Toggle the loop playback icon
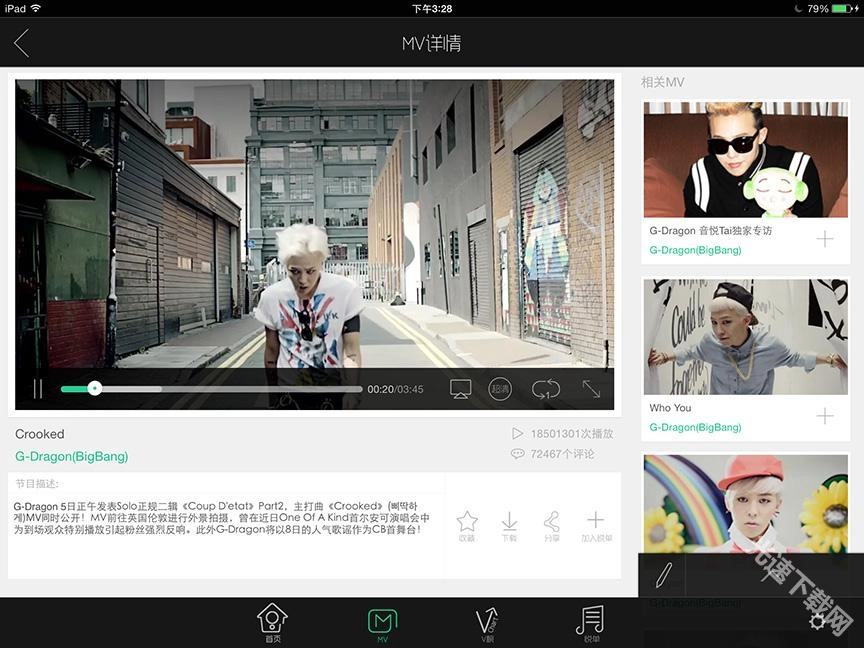The width and height of the screenshot is (864, 648). pyautogui.click(x=546, y=389)
